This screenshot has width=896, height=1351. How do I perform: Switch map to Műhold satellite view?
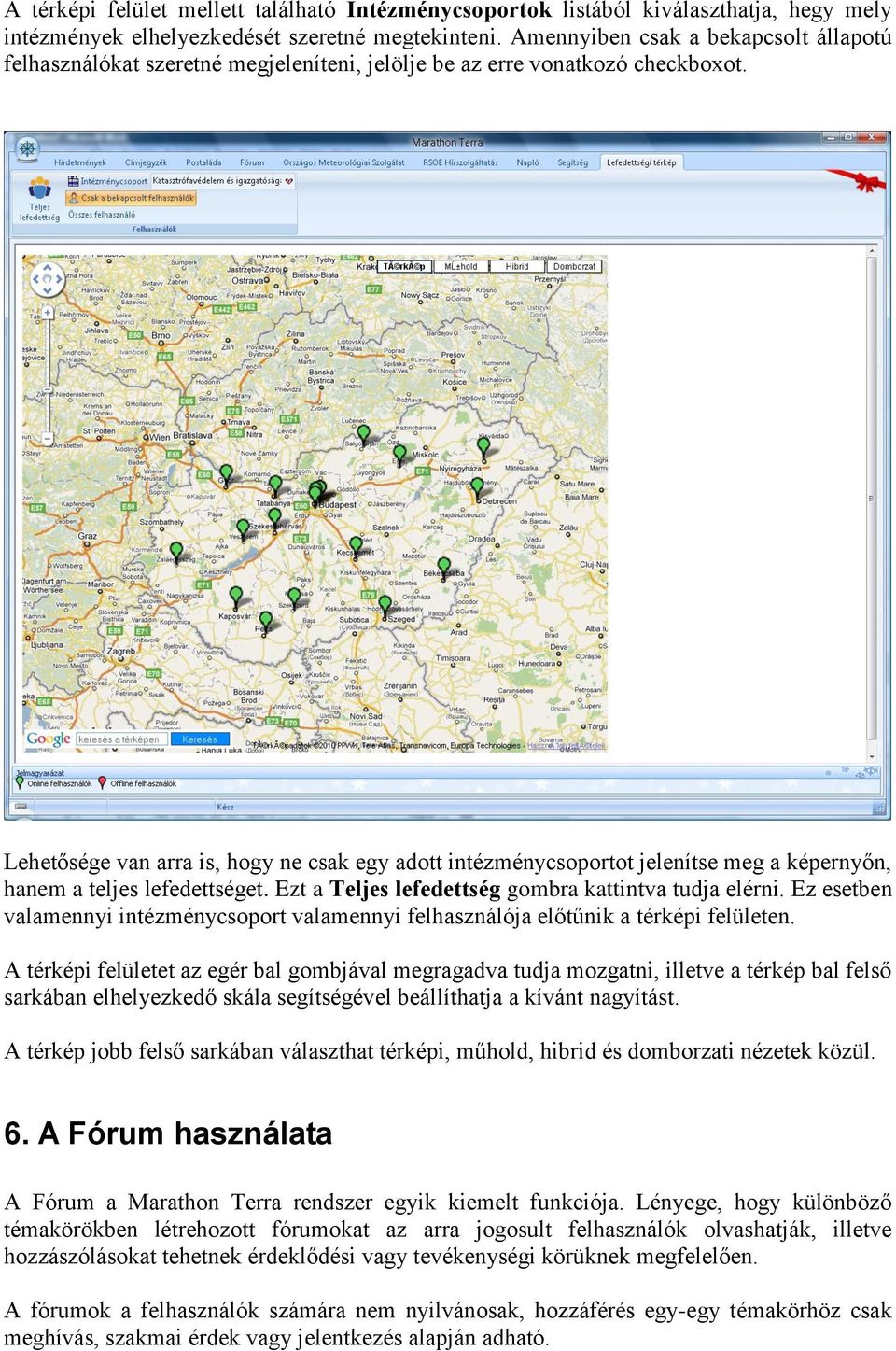[460, 266]
